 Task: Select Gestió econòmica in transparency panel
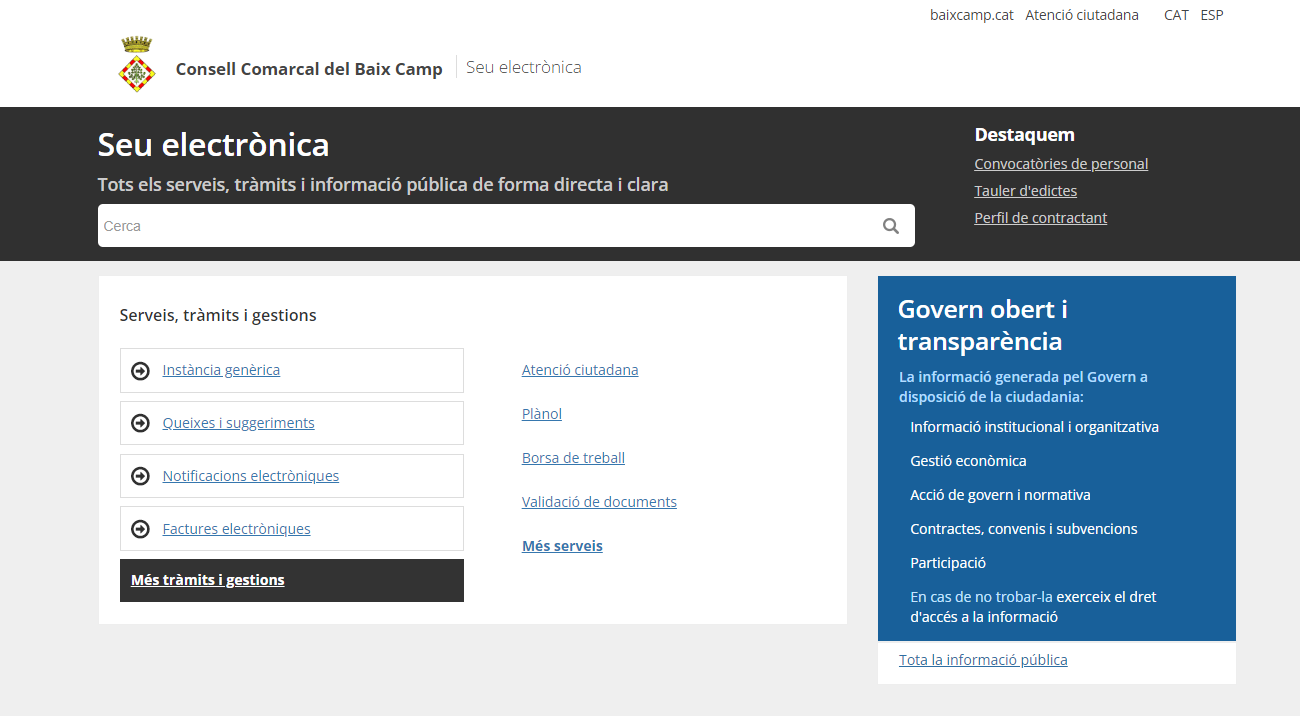pos(968,461)
